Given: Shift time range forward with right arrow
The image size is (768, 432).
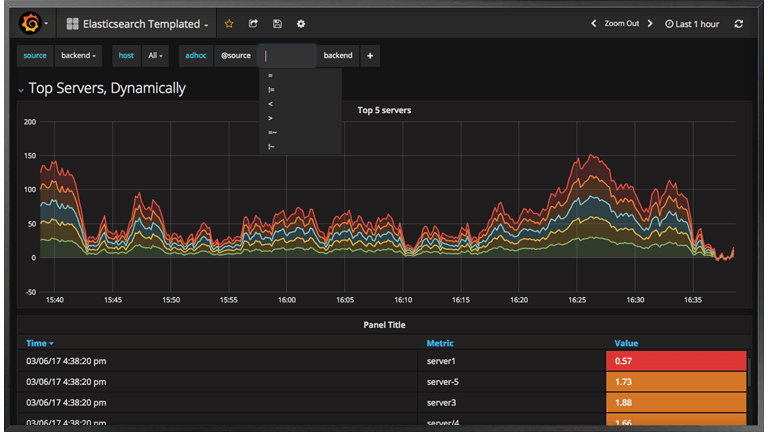Looking at the screenshot, I should pyautogui.click(x=650, y=24).
